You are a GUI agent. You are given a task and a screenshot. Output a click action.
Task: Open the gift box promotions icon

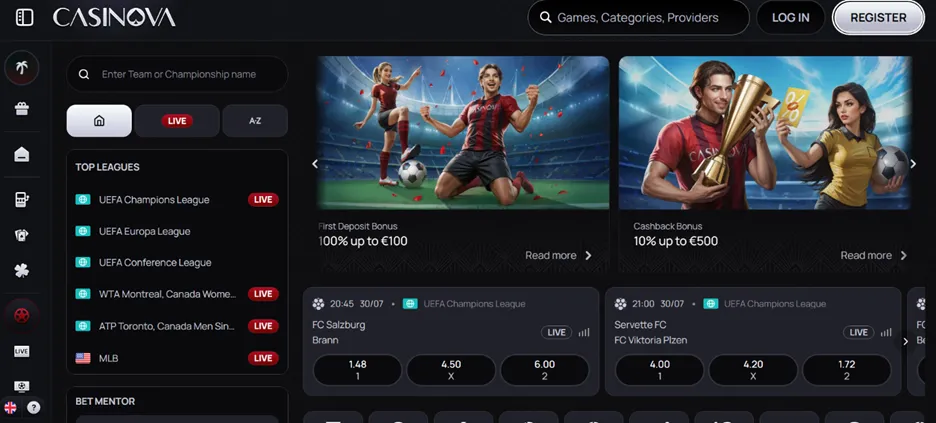click(x=22, y=109)
